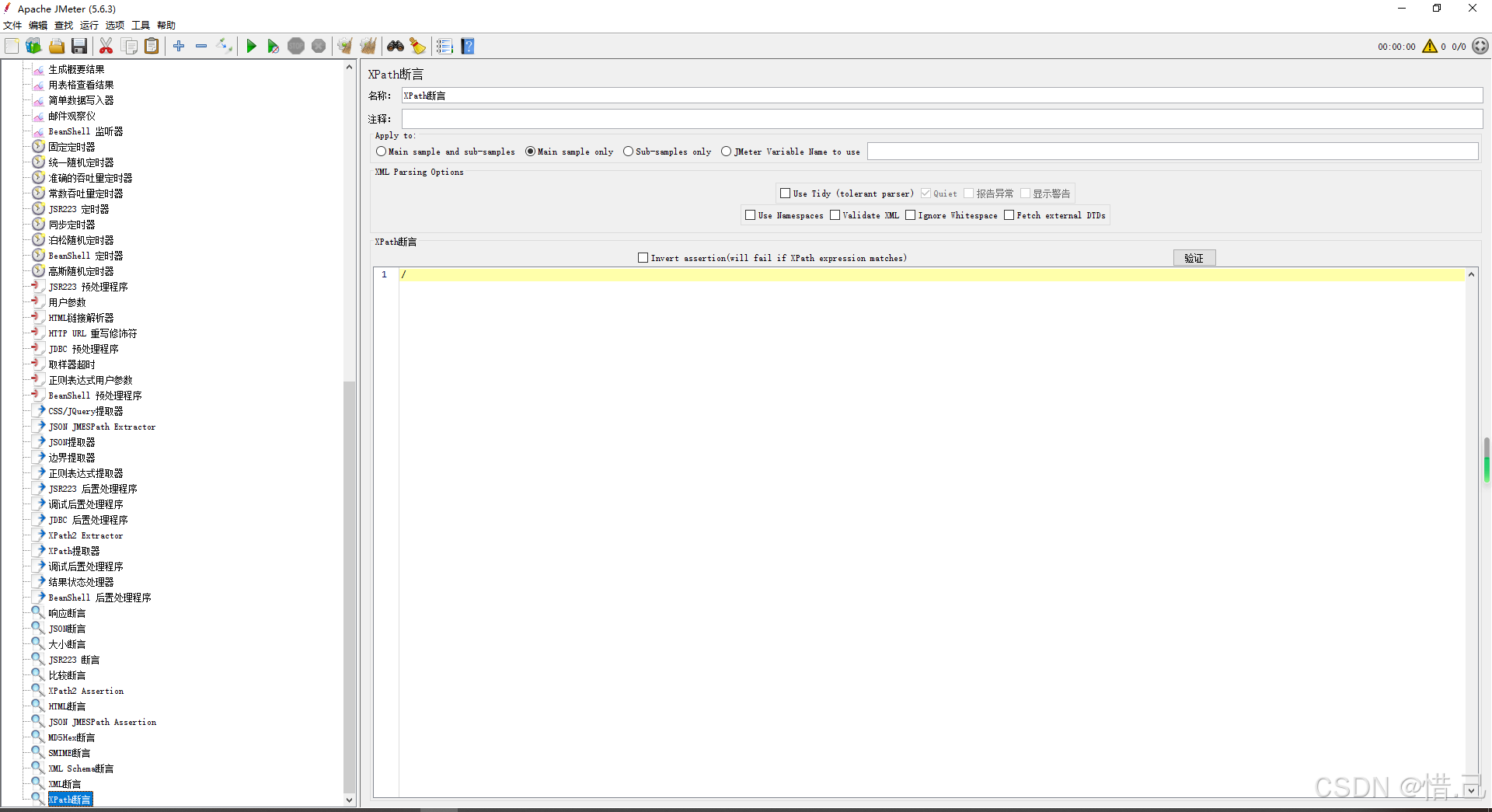The height and width of the screenshot is (812, 1492).
Task: Open Search with binoculars icon
Action: 396,47
